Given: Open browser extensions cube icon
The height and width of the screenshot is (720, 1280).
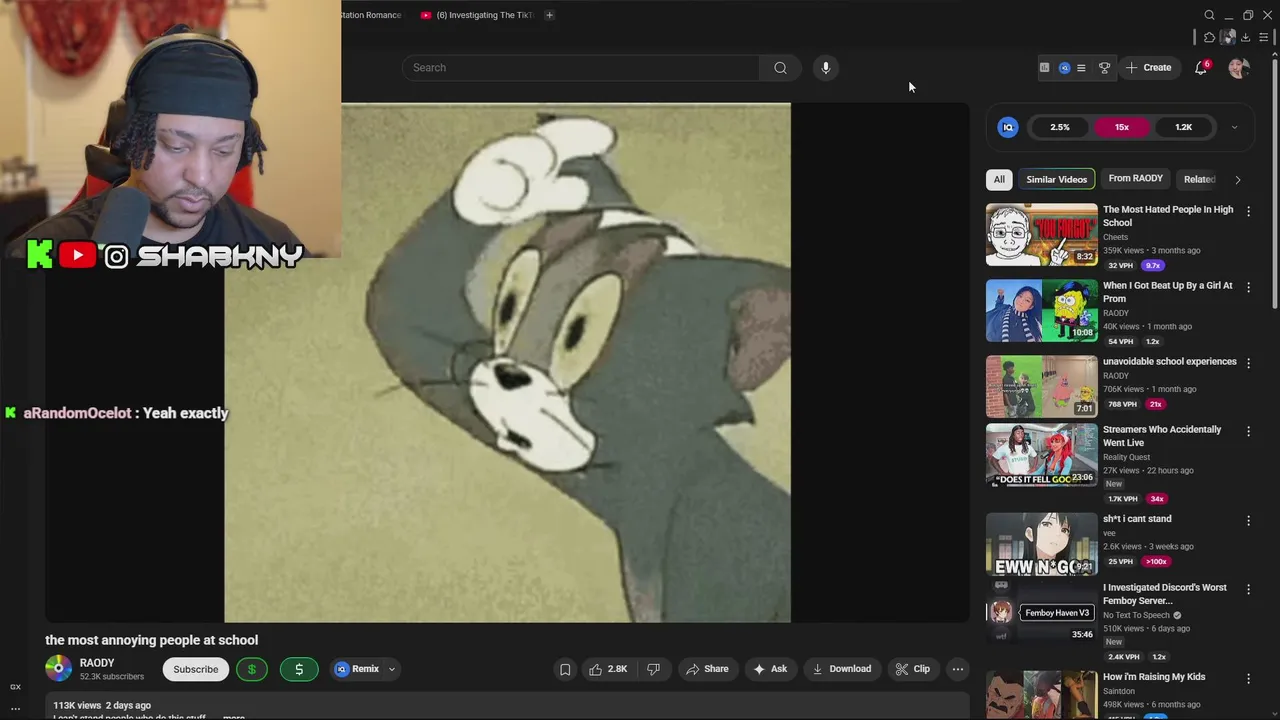Looking at the screenshot, I should pos(1209,37).
